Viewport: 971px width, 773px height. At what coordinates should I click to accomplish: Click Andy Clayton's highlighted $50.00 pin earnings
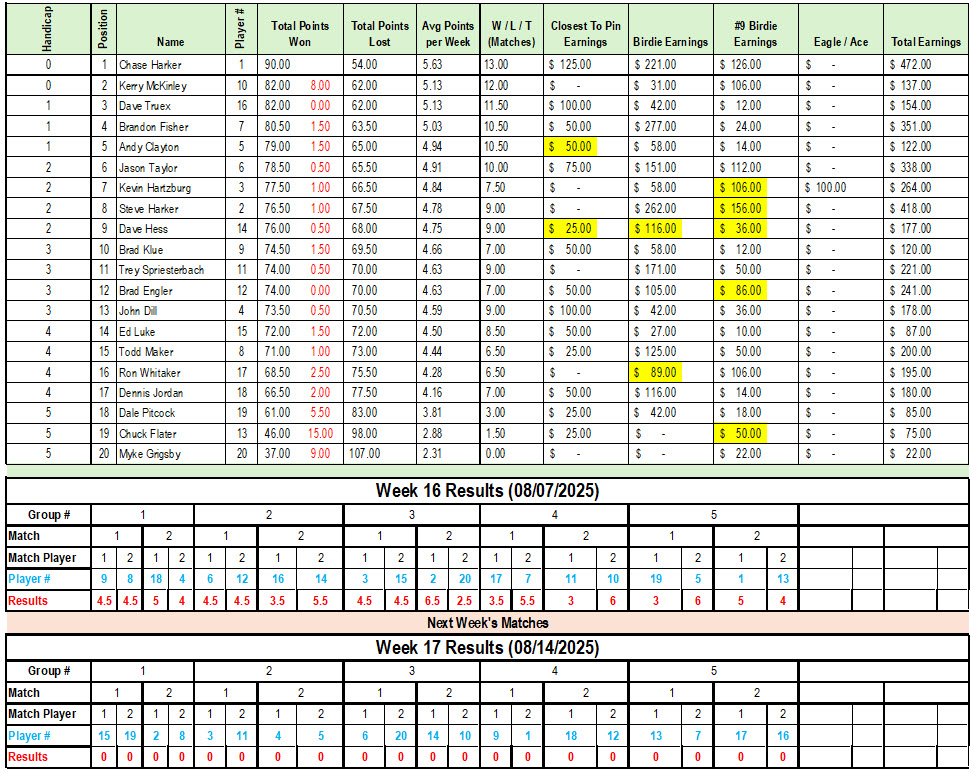(x=572, y=146)
